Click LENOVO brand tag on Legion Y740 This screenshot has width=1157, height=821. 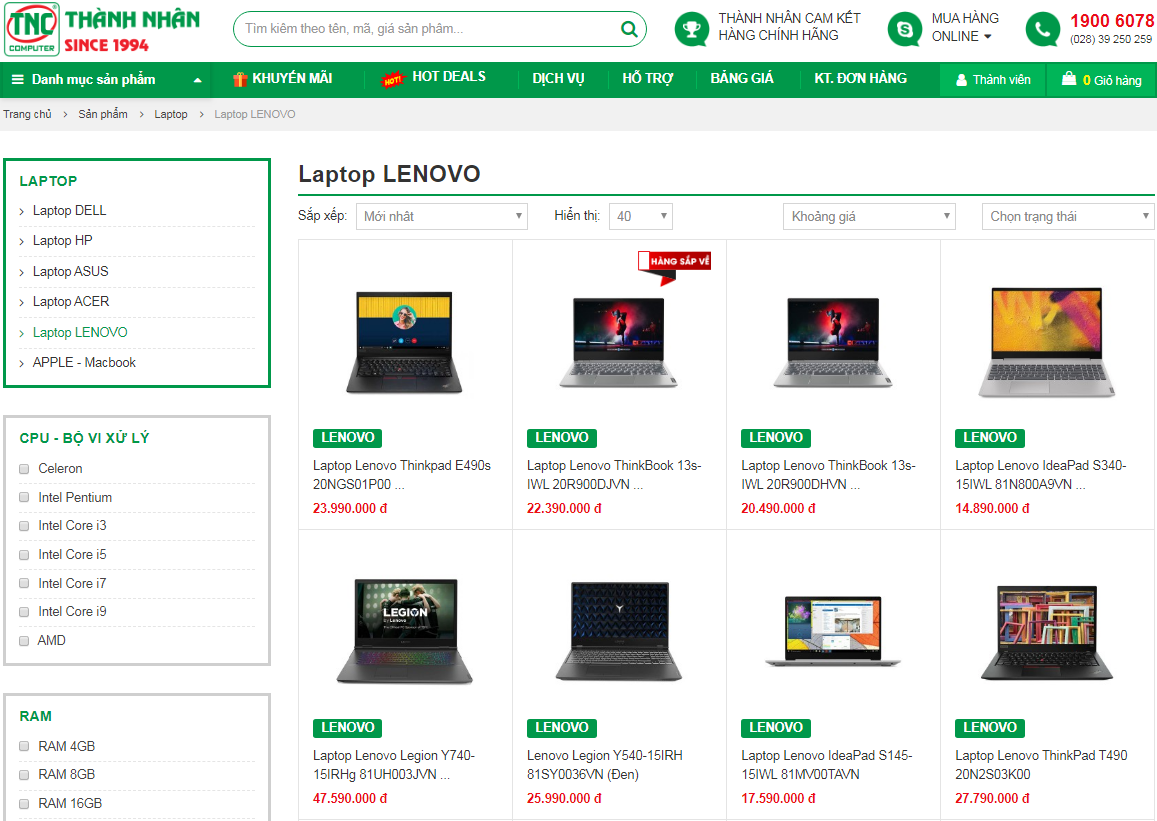pos(348,727)
